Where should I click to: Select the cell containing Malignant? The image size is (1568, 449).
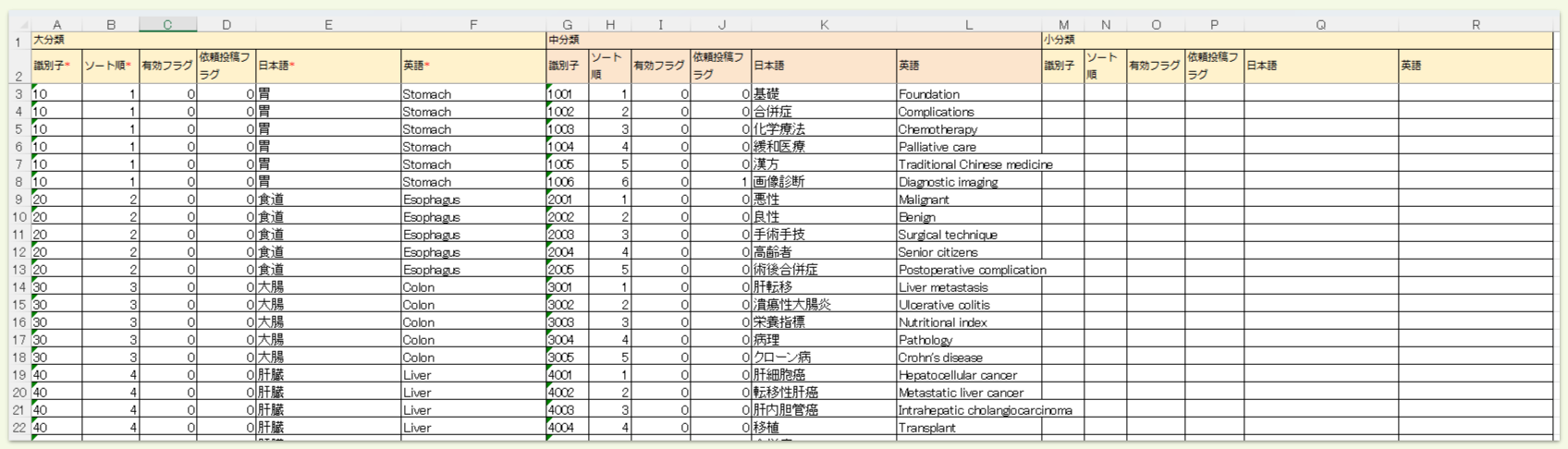pos(969,199)
